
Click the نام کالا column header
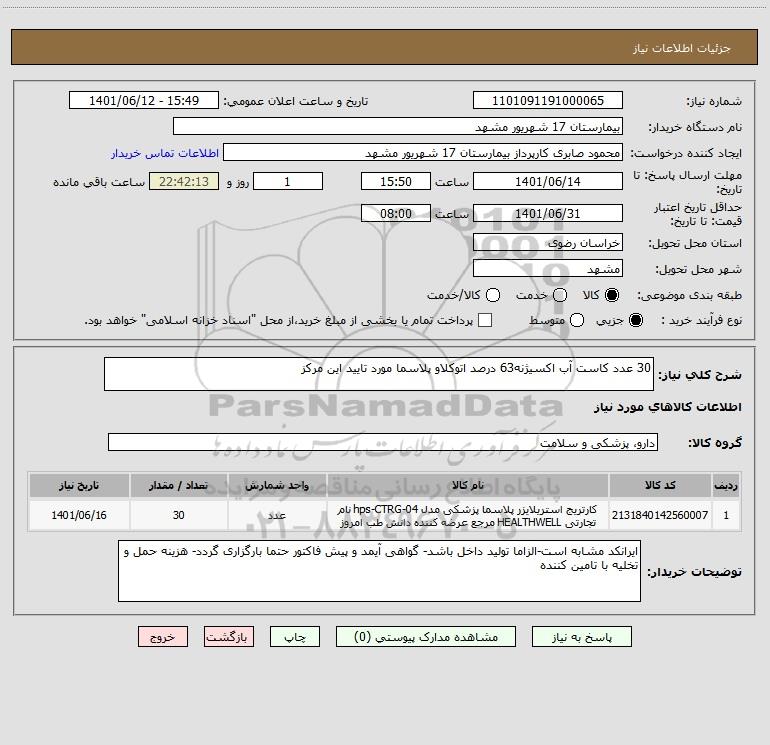[x=468, y=485]
